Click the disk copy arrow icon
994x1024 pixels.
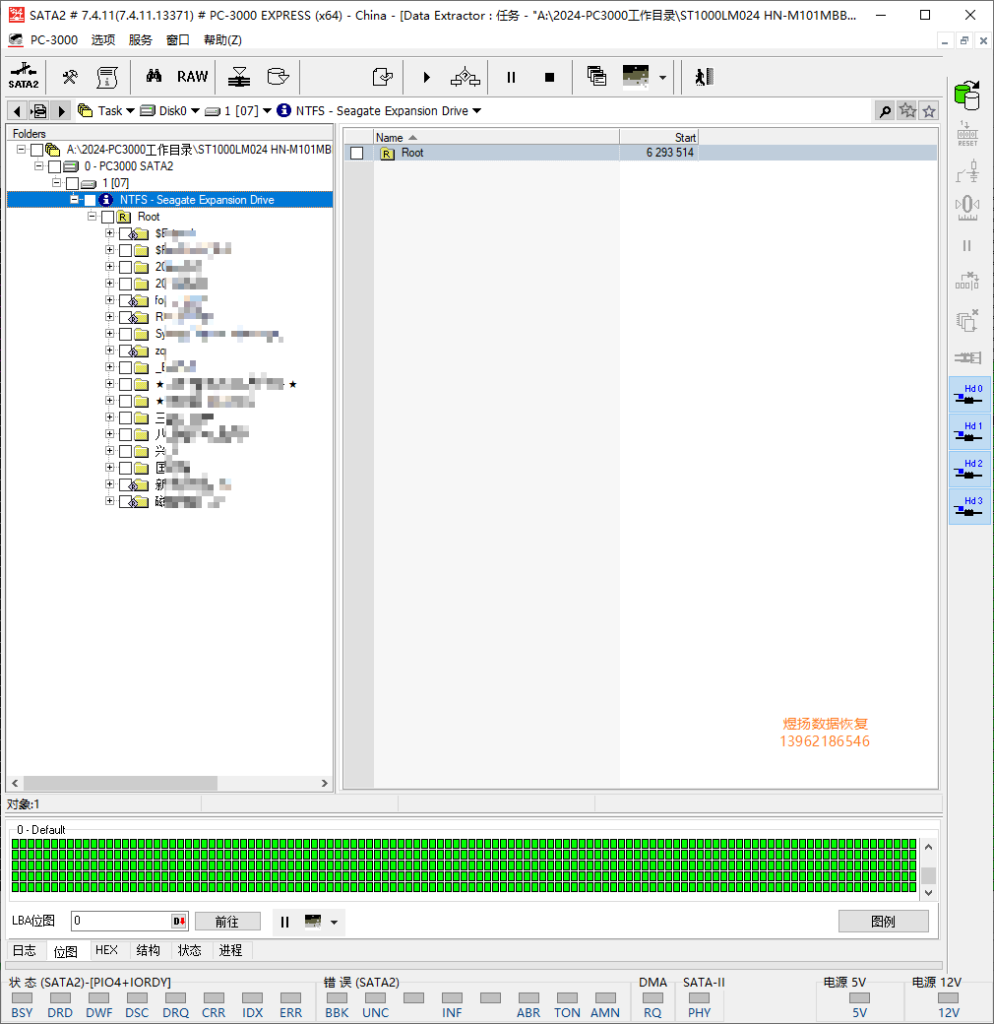(278, 77)
